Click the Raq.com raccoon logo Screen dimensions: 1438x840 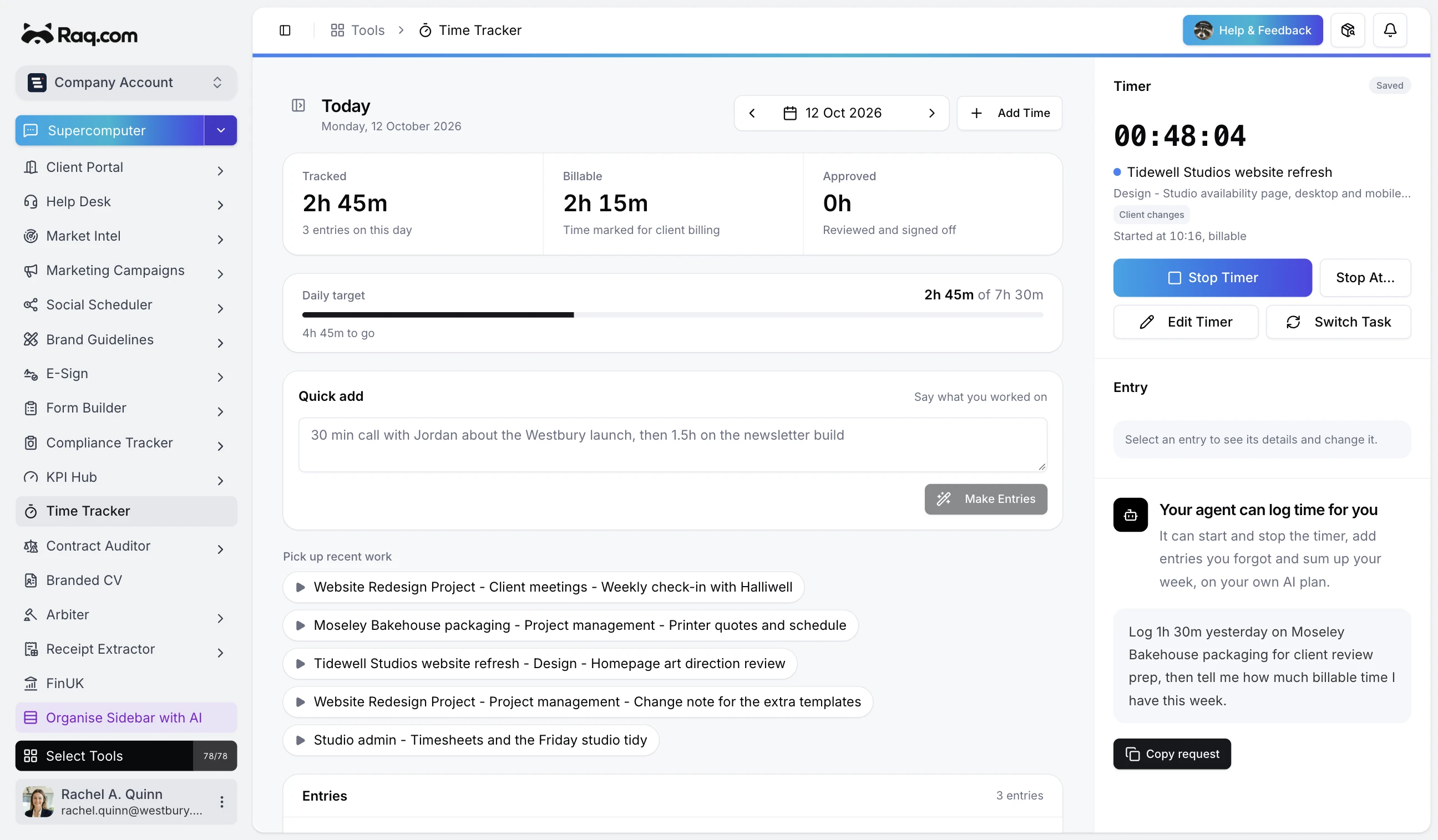click(x=79, y=34)
